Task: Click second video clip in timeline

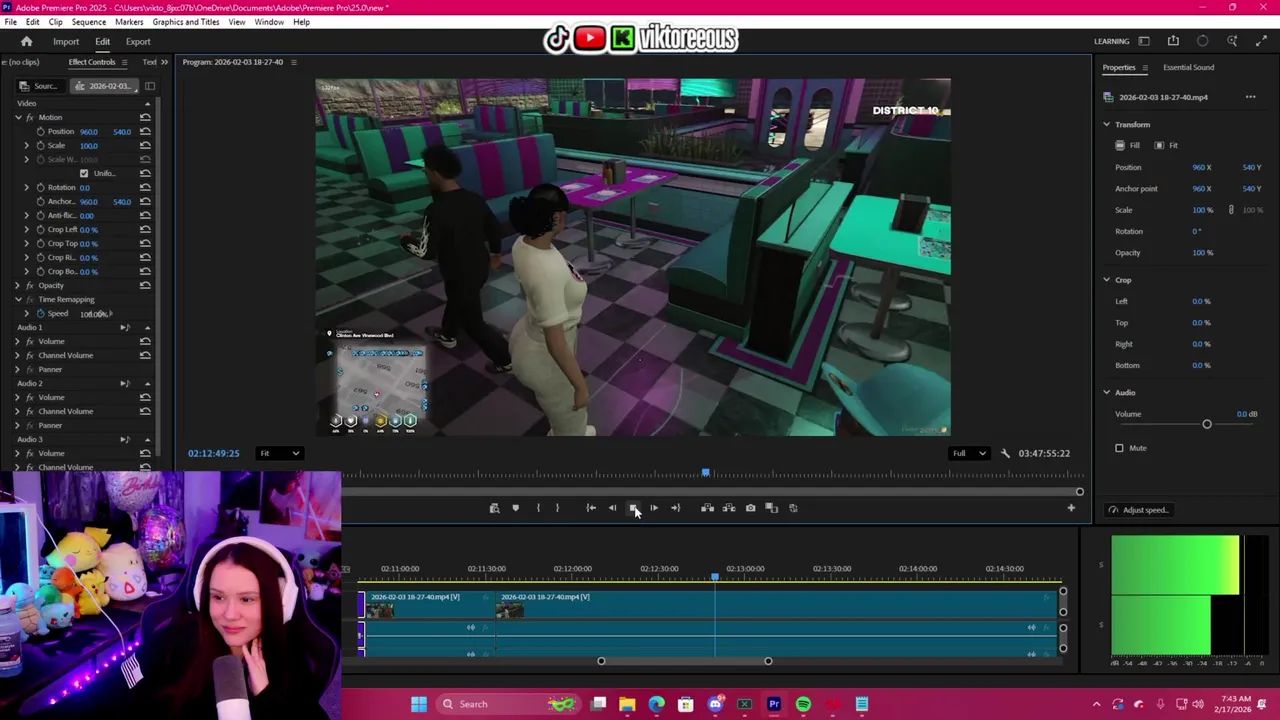Action: pyautogui.click(x=776, y=604)
